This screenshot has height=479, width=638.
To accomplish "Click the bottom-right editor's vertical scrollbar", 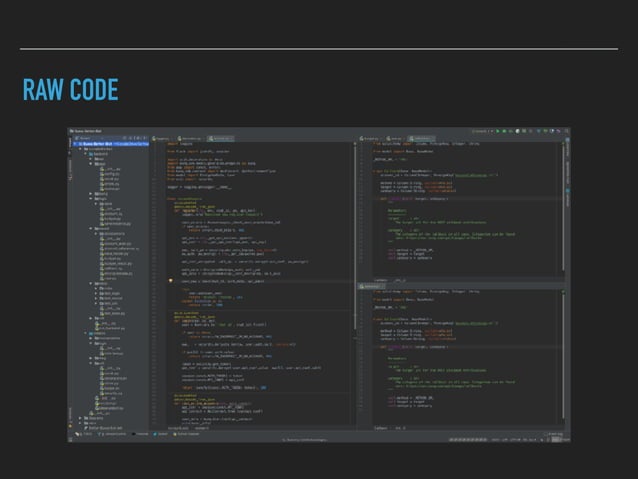I will click(563, 356).
